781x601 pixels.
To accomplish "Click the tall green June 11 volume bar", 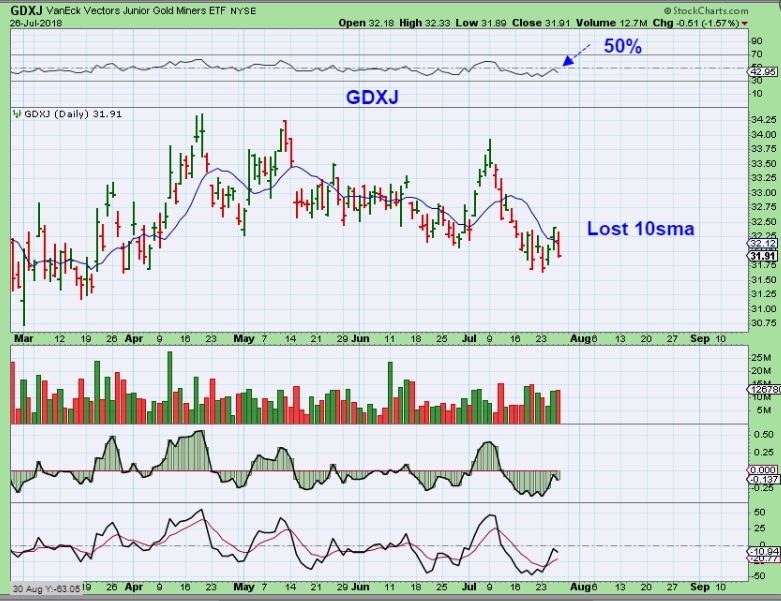I will (x=390, y=392).
